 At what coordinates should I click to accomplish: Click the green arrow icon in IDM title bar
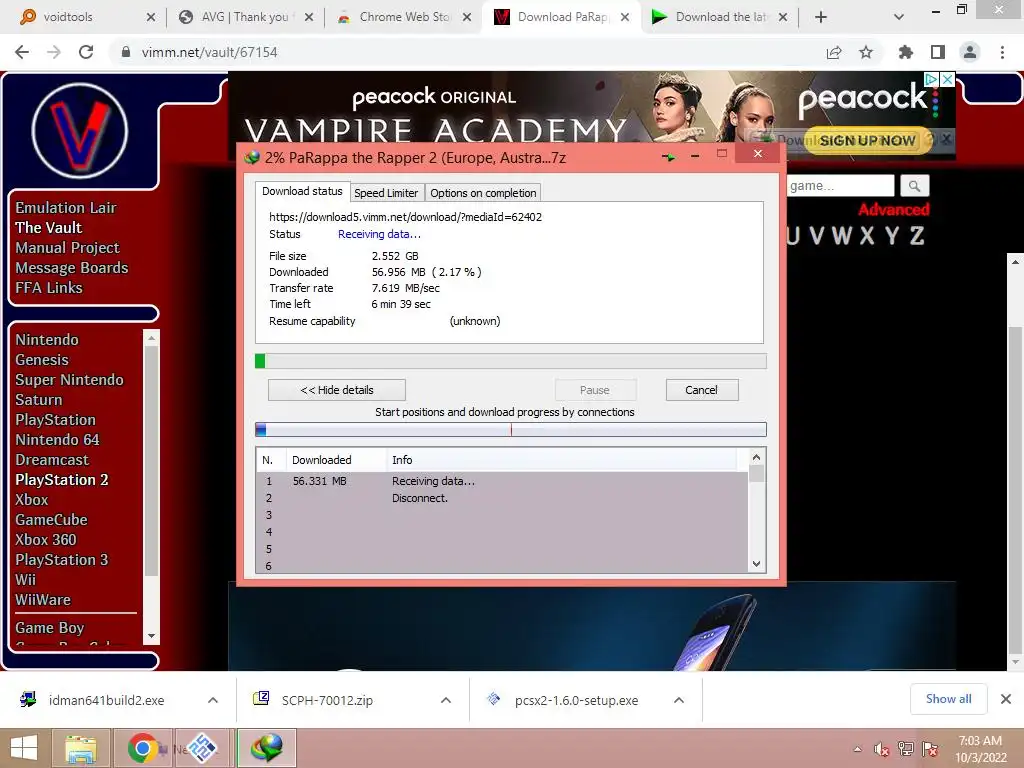pyautogui.click(x=668, y=157)
